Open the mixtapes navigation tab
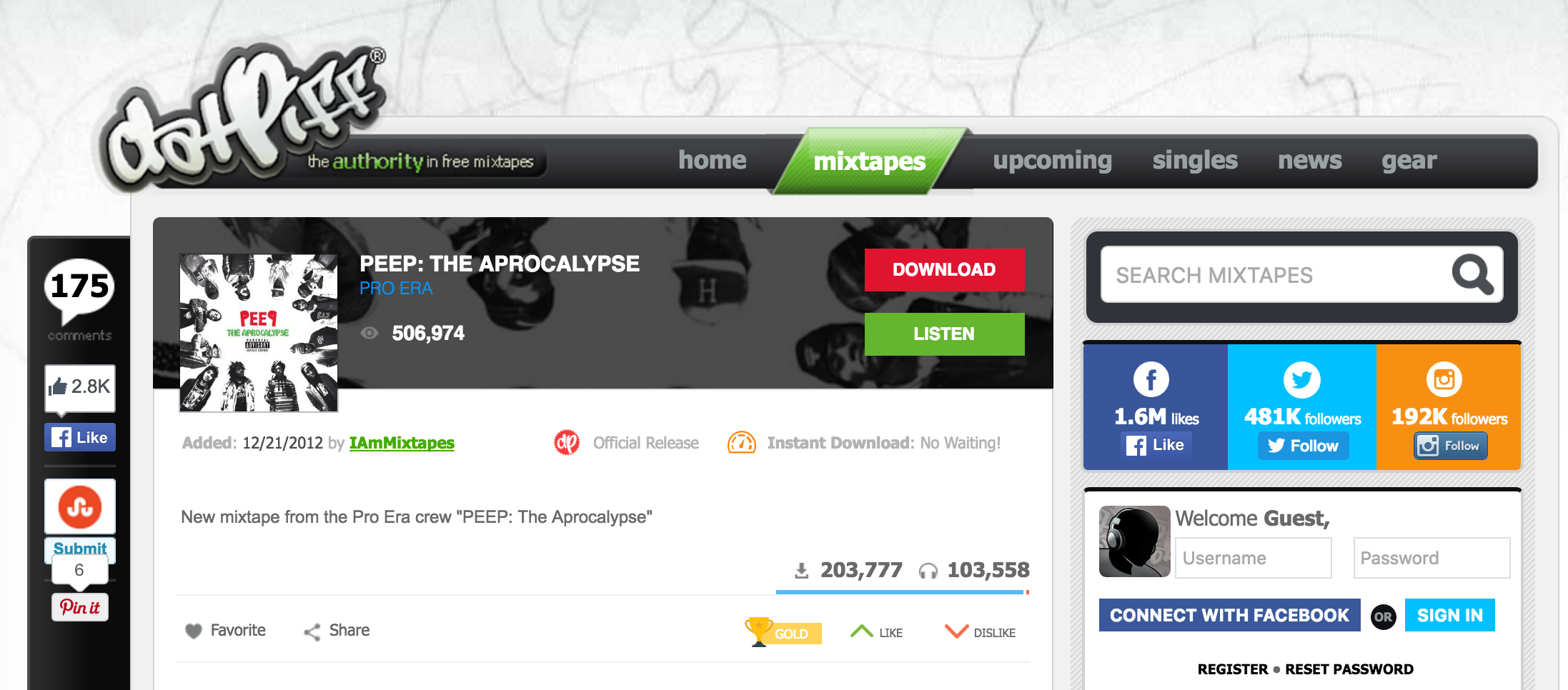This screenshot has height=690, width=1568. coord(870,161)
